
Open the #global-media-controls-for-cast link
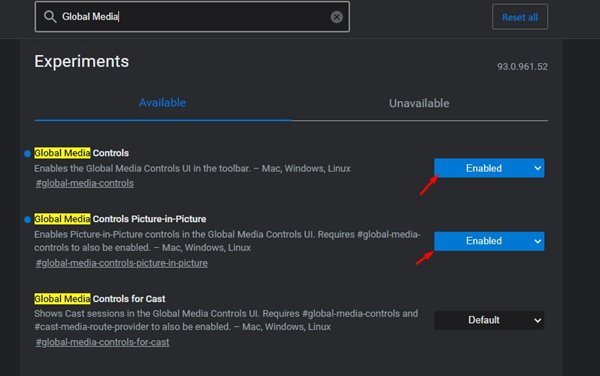point(102,342)
